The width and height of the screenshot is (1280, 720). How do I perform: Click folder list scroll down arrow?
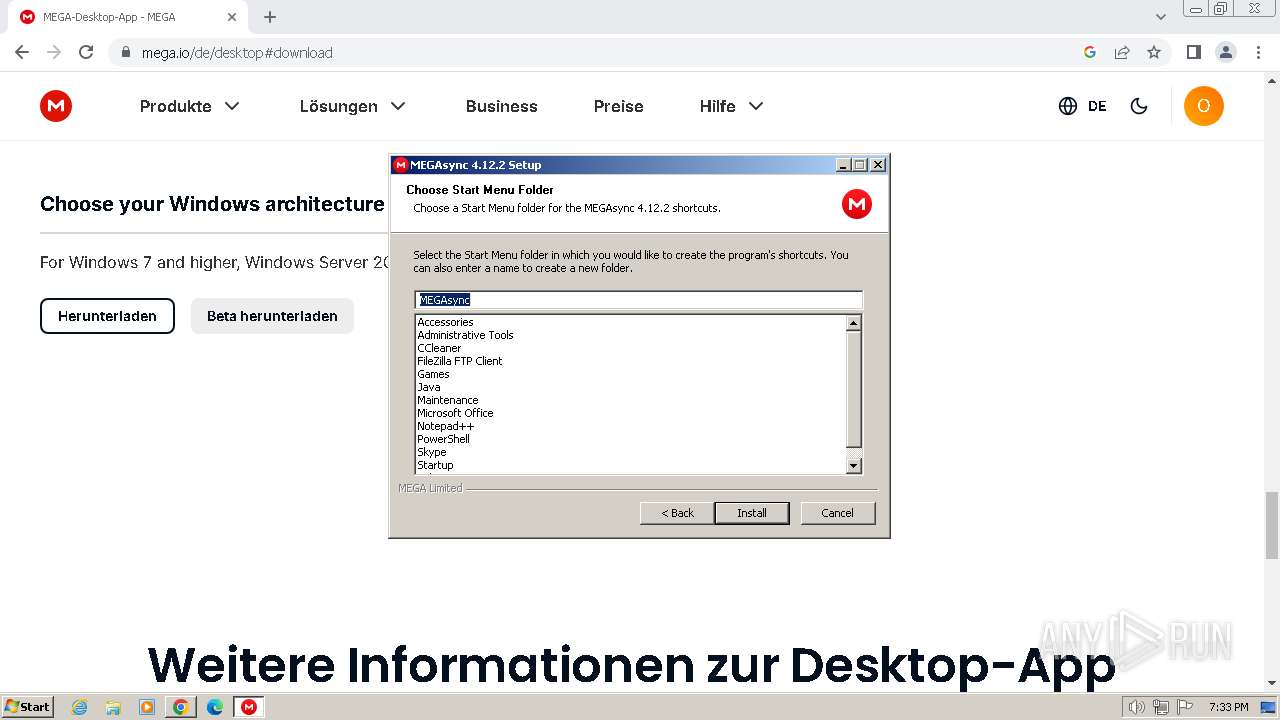pos(853,465)
